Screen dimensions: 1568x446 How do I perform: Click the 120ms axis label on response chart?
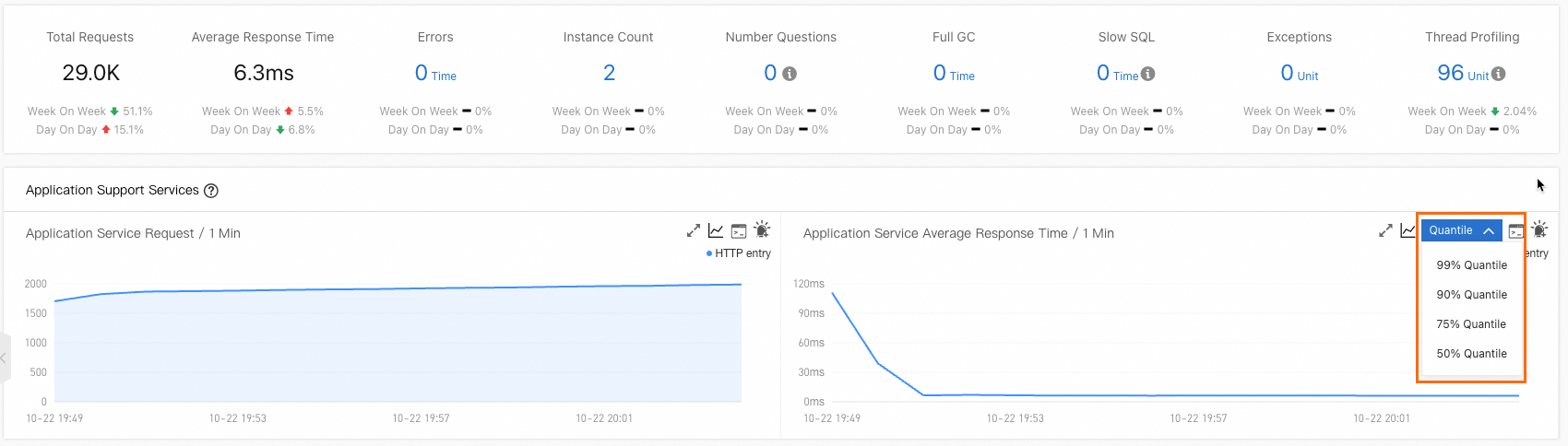(809, 284)
